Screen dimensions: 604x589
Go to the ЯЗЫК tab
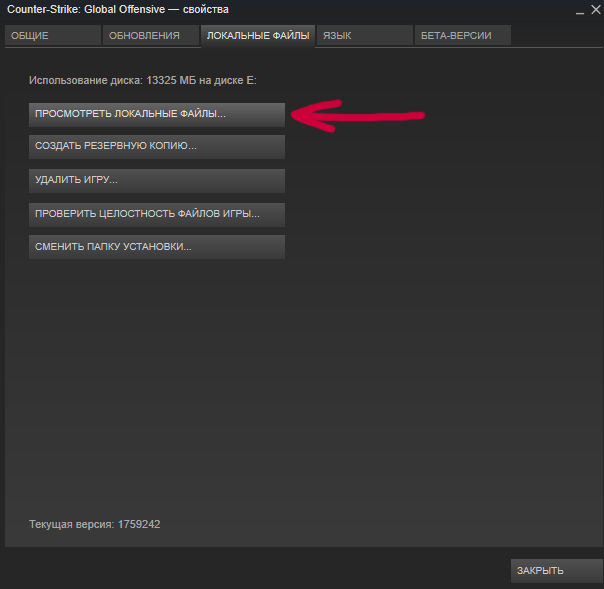coord(365,35)
